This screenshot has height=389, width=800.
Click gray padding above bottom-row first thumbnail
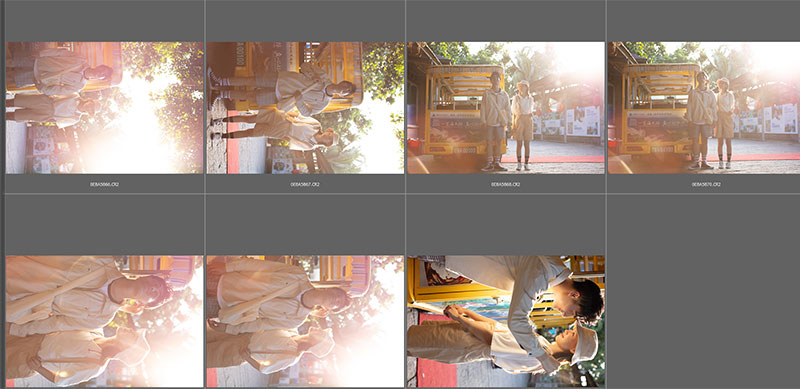tap(105, 225)
